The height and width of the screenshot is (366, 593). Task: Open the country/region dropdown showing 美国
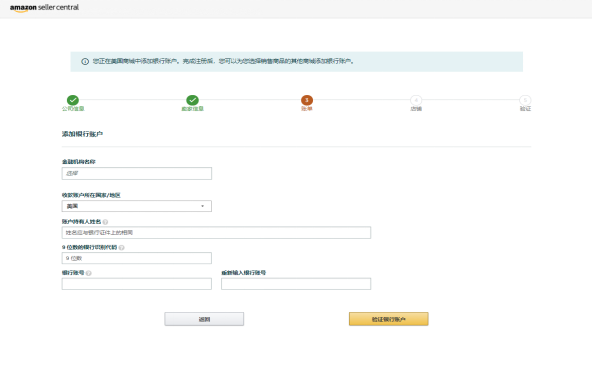(137, 206)
